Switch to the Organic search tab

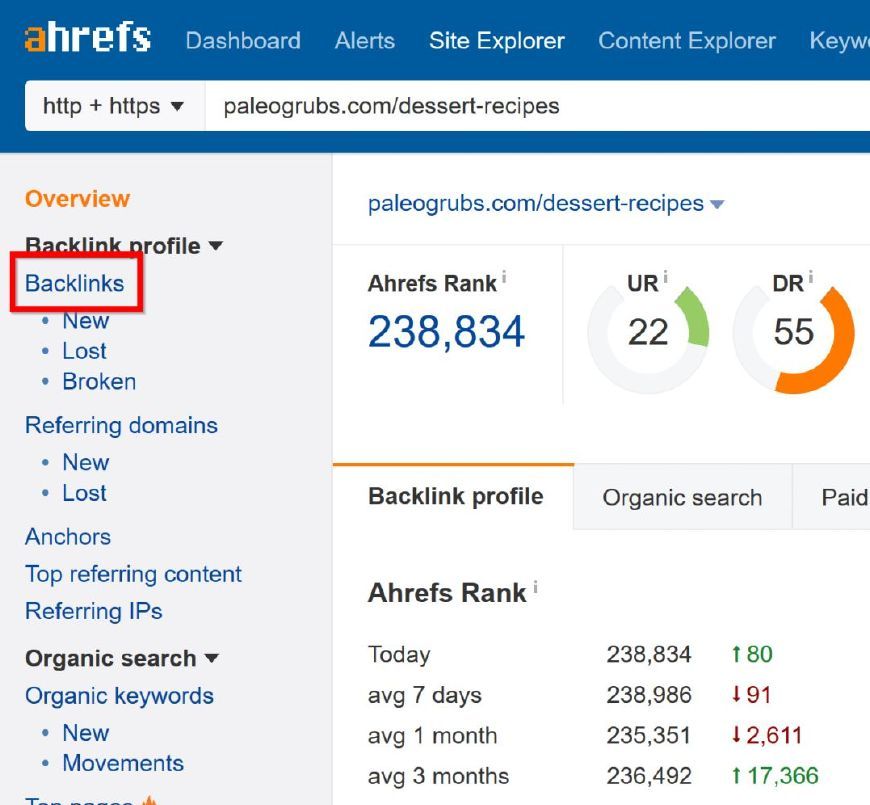(x=682, y=497)
